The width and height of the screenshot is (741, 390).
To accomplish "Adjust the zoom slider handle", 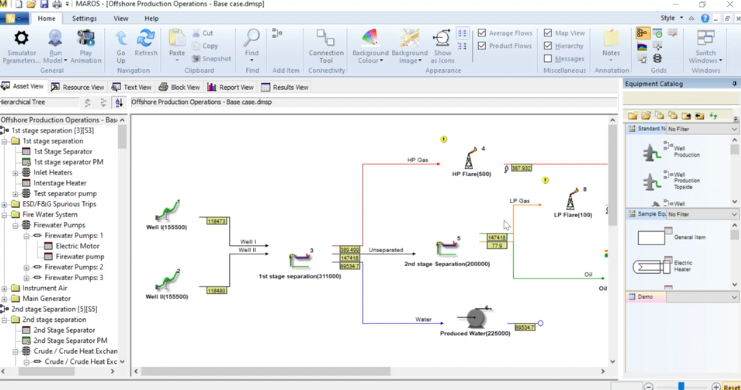I will point(681,386).
